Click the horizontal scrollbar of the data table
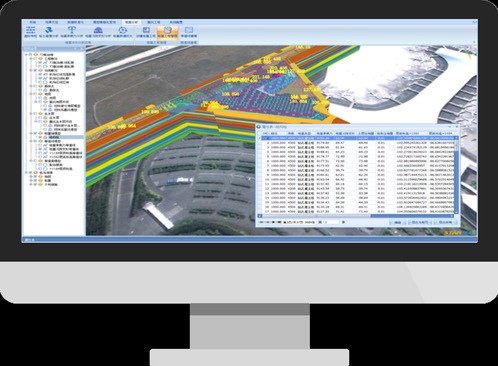Image resolution: width=498 pixels, height=366 pixels. [357, 216]
